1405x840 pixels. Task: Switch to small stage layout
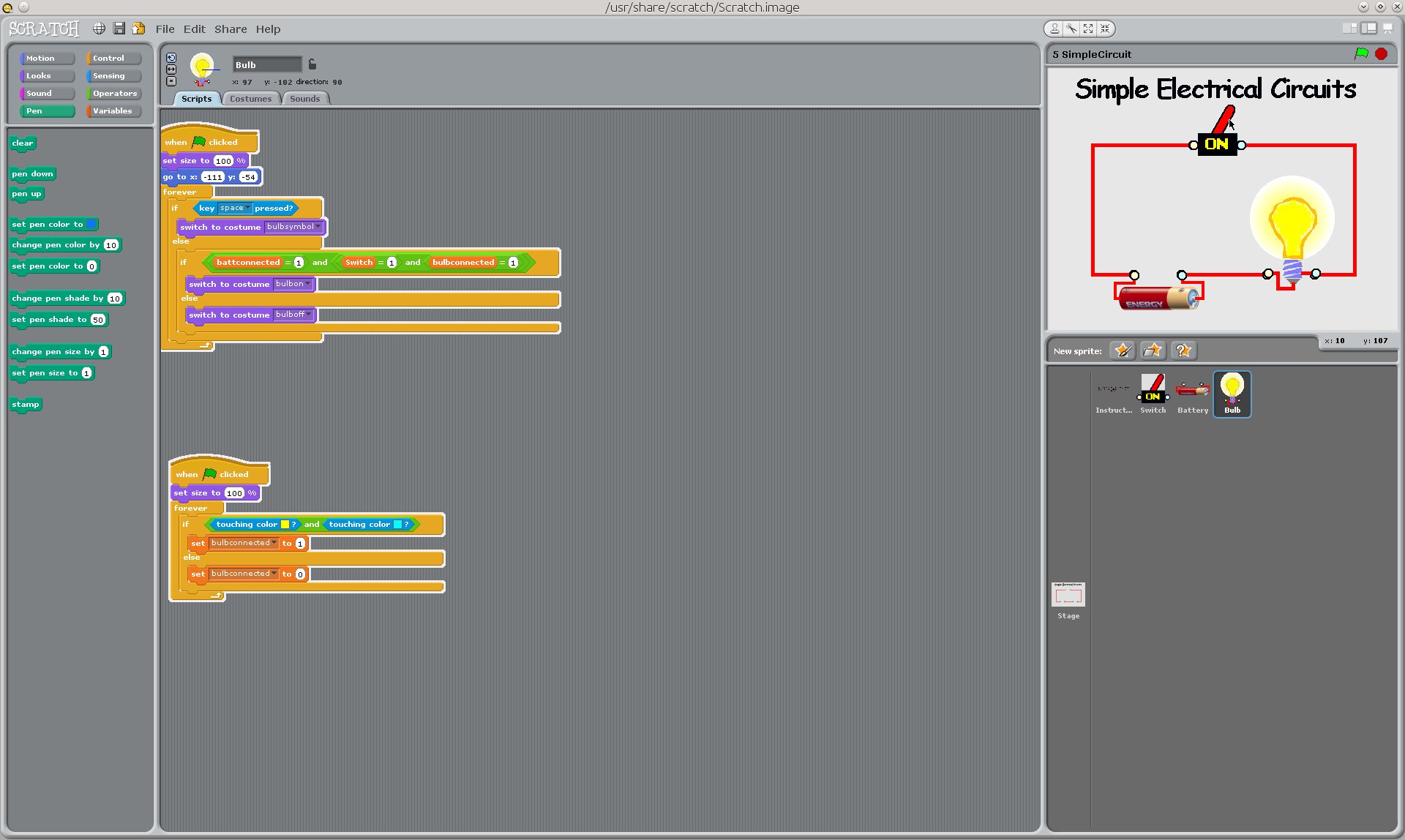click(x=1349, y=29)
